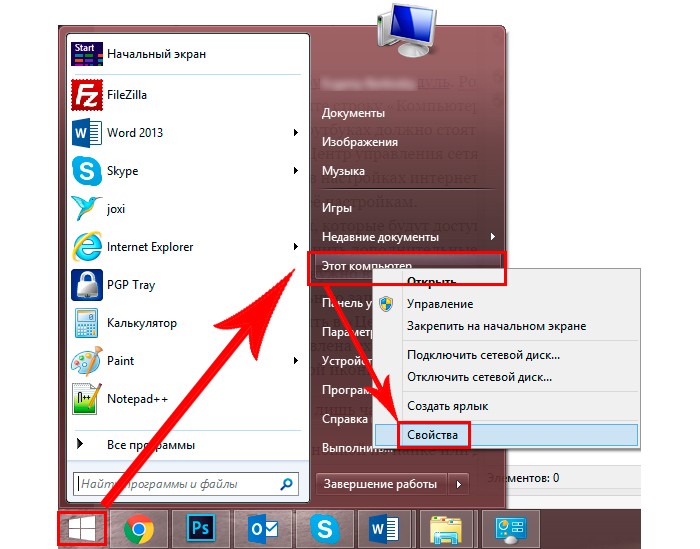The width and height of the screenshot is (700, 549).
Task: Open Skype from the taskbar
Action: [x=325, y=529]
